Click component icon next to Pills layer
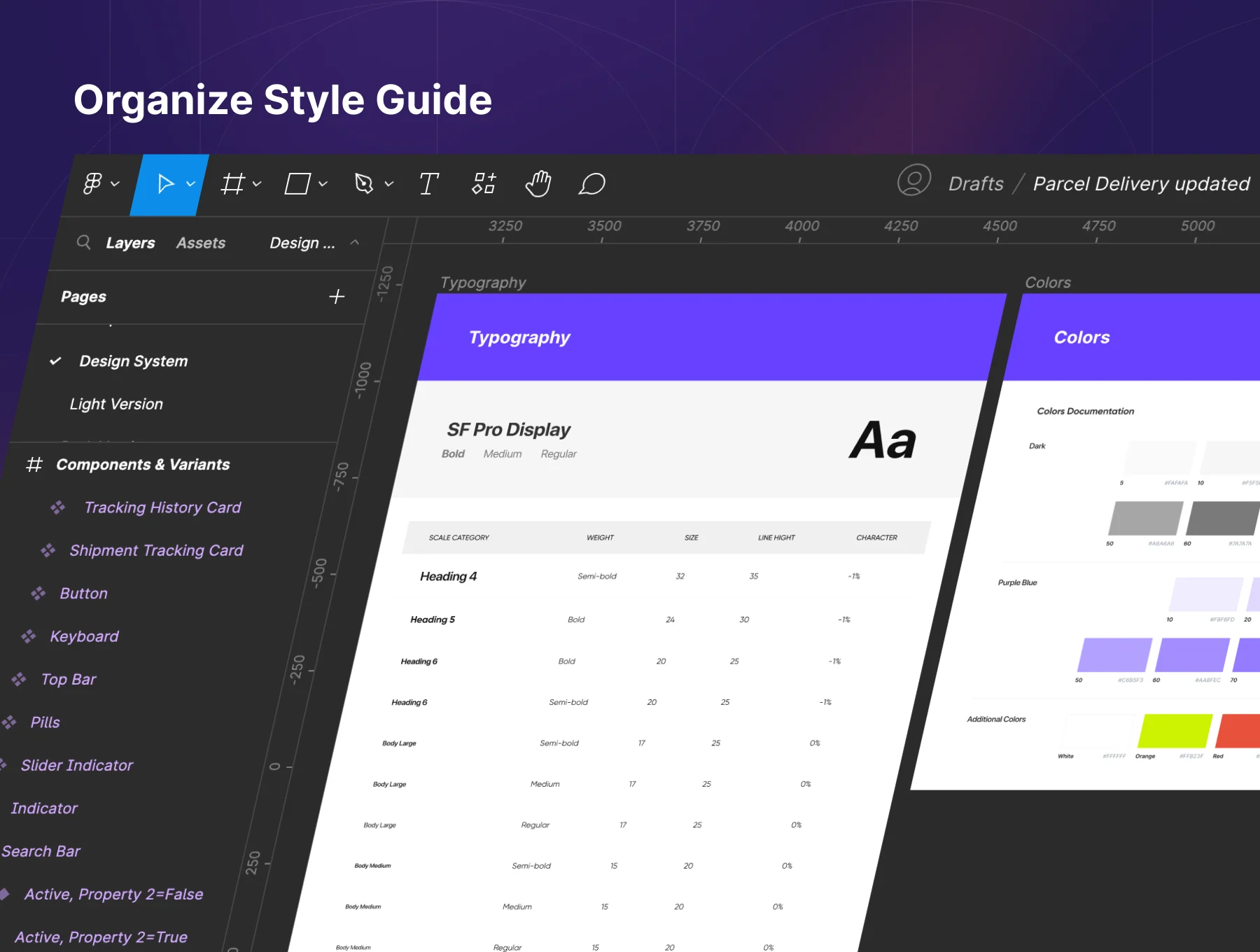 click(9, 722)
